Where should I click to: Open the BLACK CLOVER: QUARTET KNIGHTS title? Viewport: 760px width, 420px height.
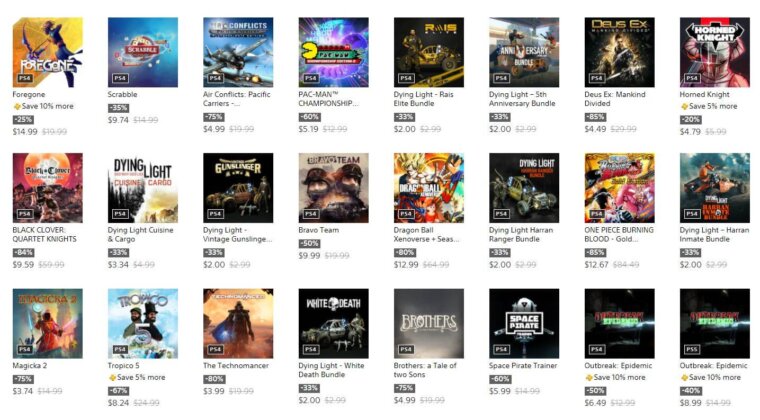[x=44, y=234]
